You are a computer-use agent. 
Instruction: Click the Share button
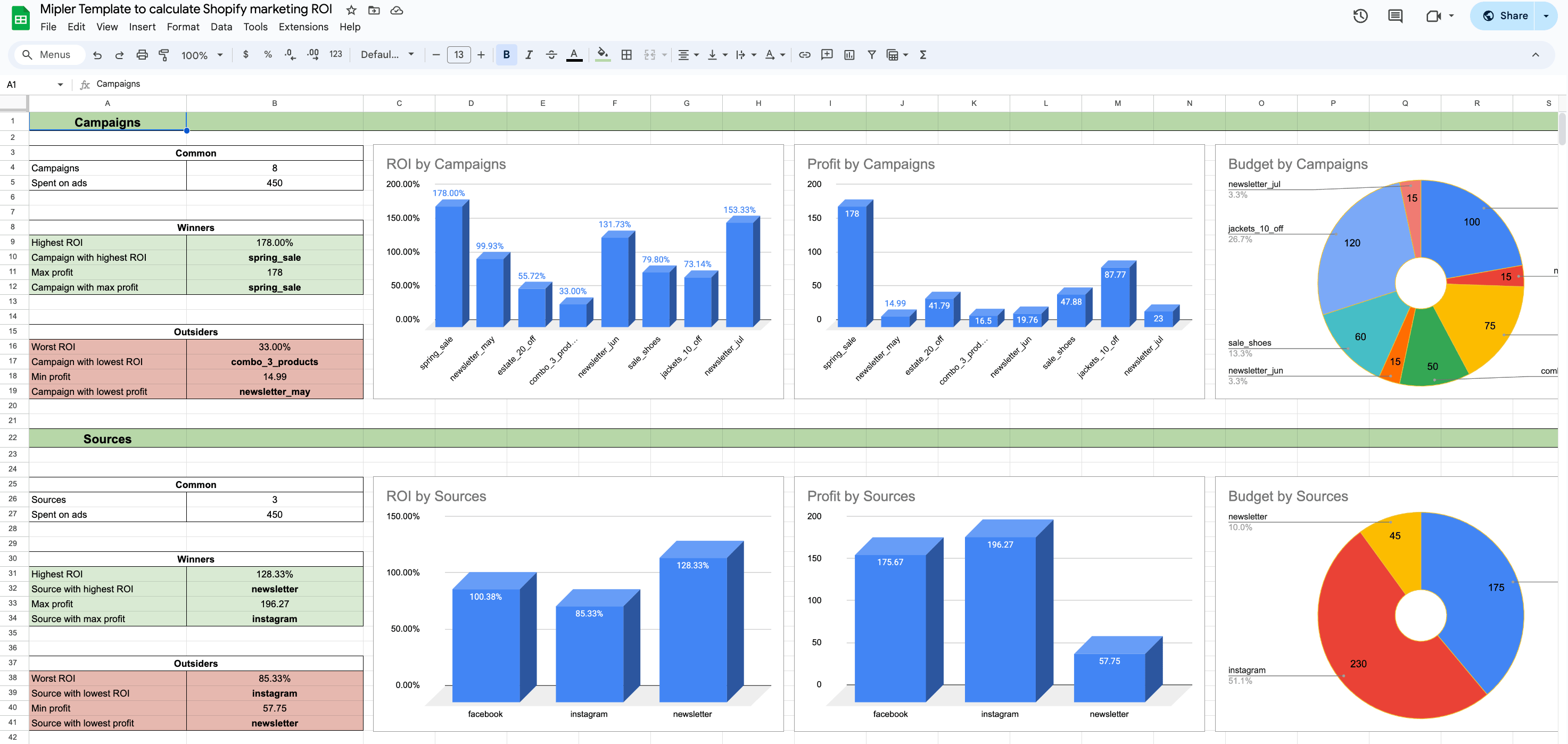[x=1505, y=16]
